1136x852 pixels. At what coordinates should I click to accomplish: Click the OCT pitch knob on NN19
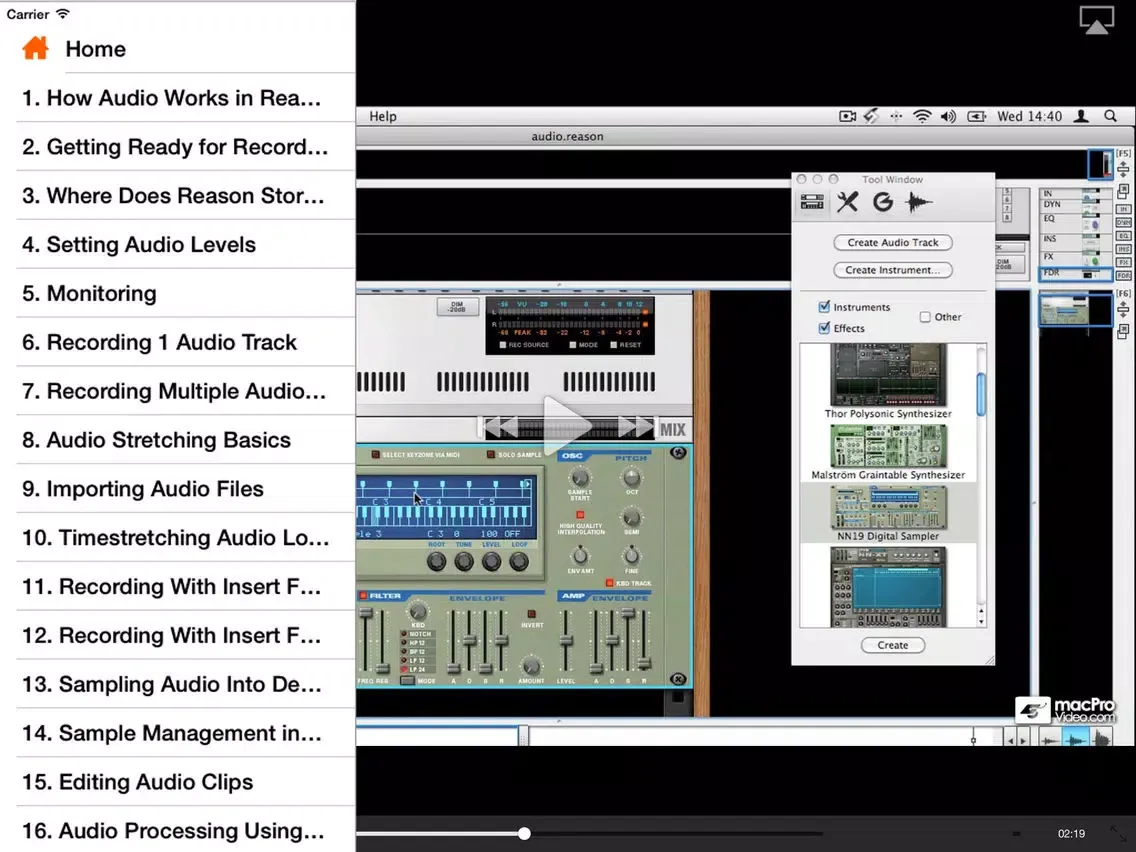coord(632,477)
